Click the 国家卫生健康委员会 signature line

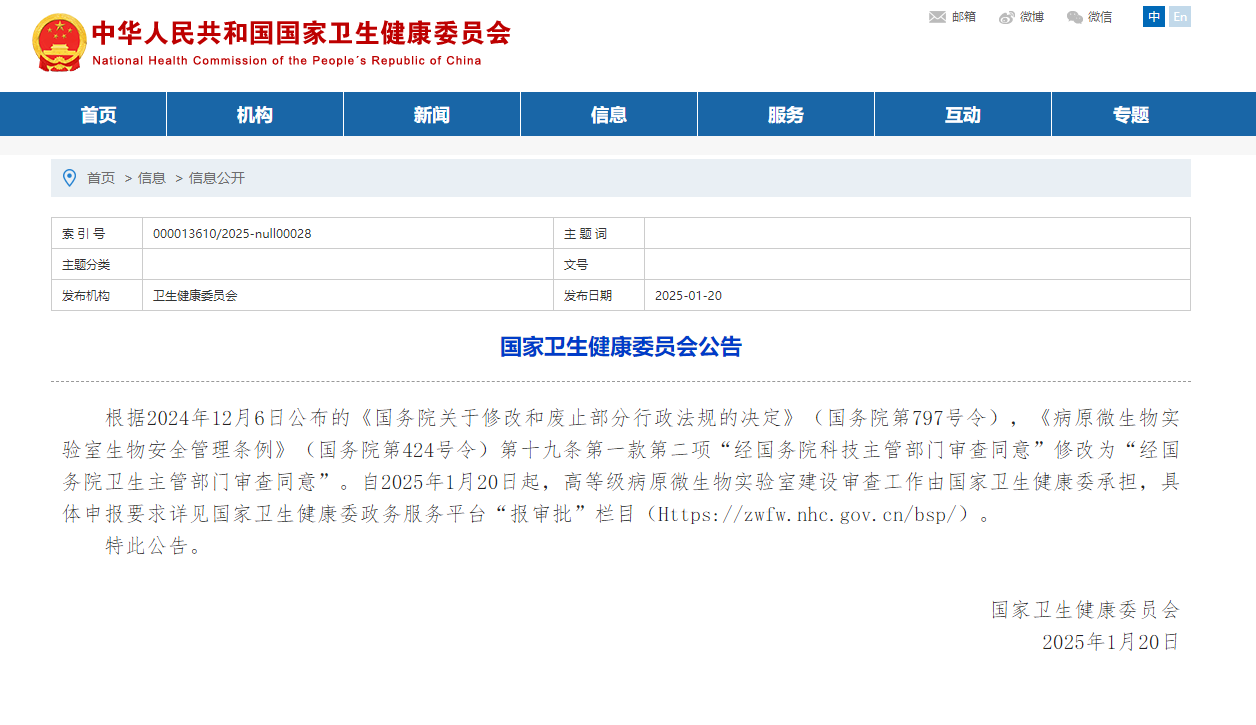[1086, 610]
